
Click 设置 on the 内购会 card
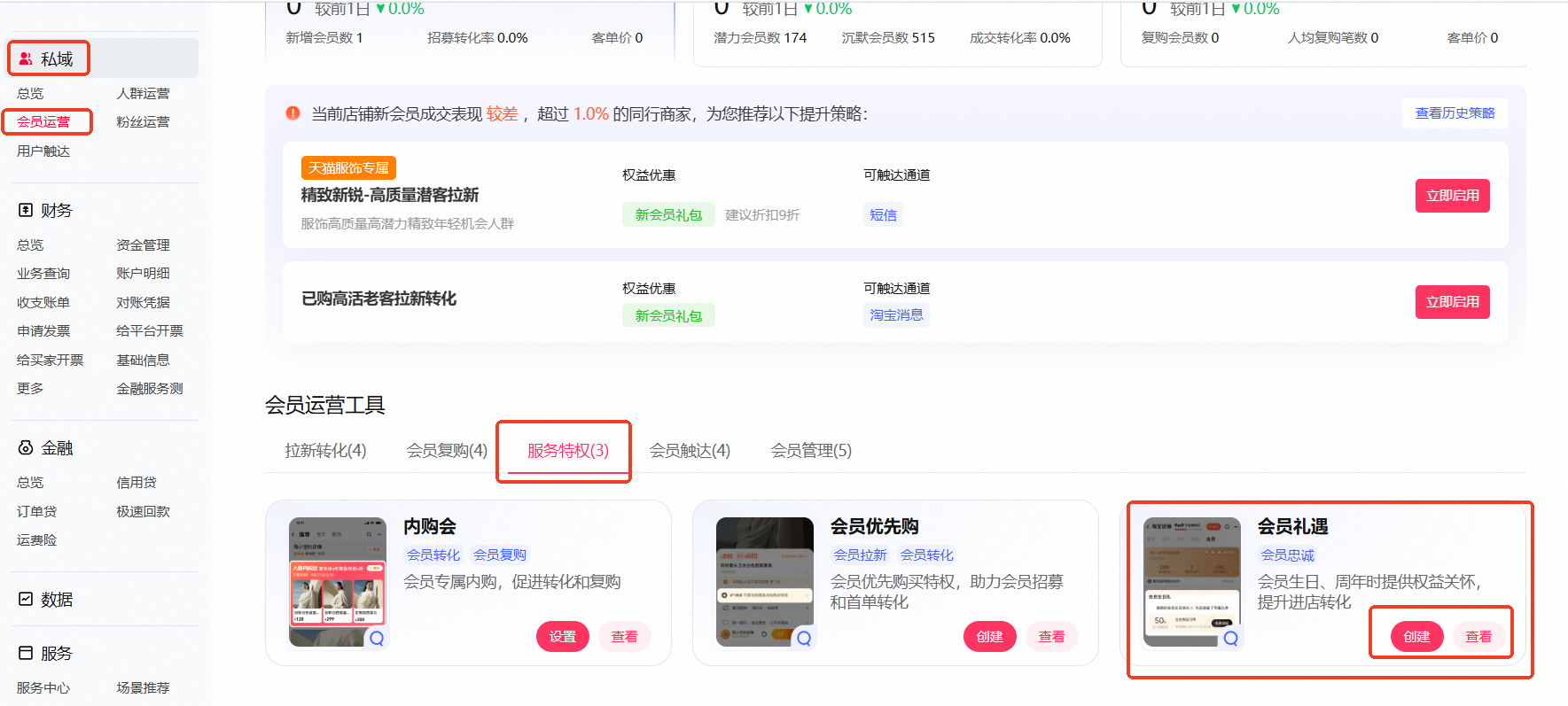click(562, 637)
